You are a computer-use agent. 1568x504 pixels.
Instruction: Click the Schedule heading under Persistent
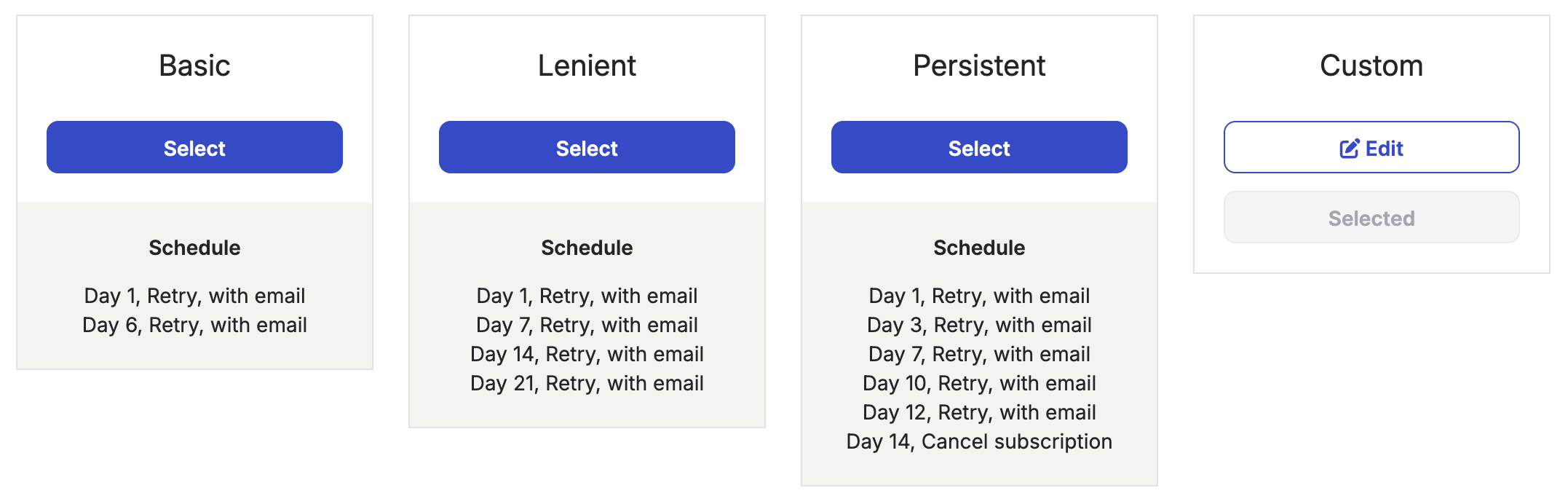[979, 248]
